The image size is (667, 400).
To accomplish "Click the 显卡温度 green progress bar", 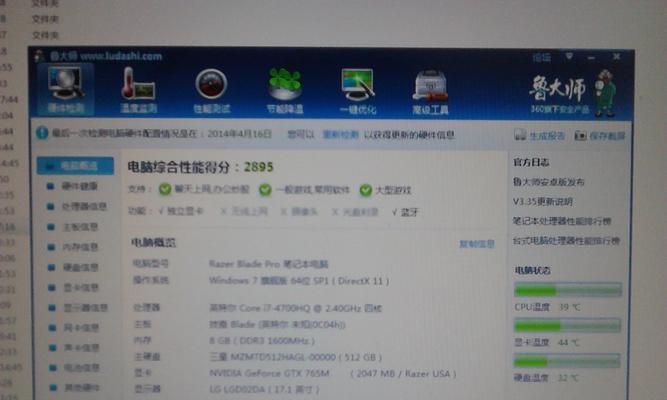I will tap(567, 326).
